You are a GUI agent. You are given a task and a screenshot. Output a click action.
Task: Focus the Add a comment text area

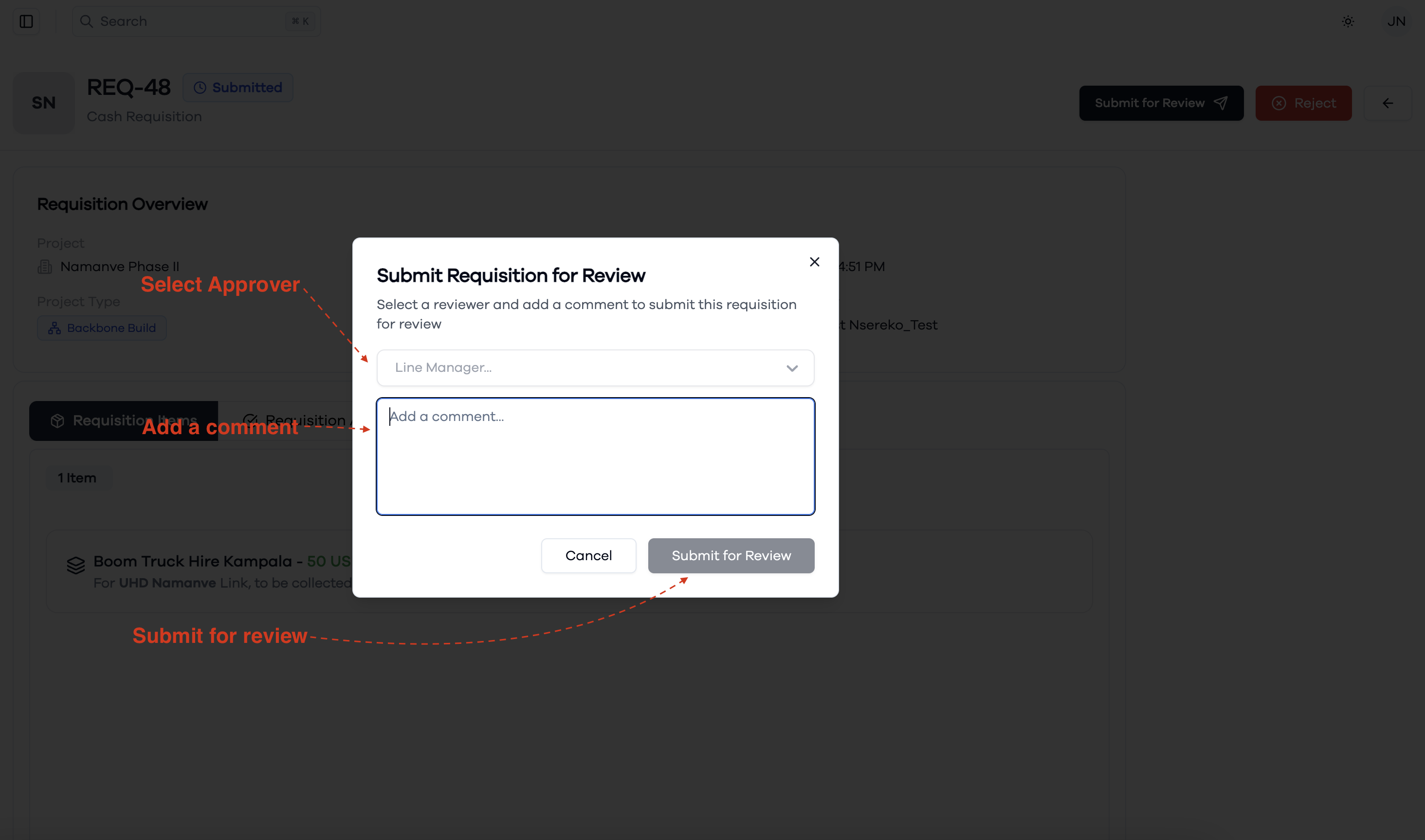[595, 456]
